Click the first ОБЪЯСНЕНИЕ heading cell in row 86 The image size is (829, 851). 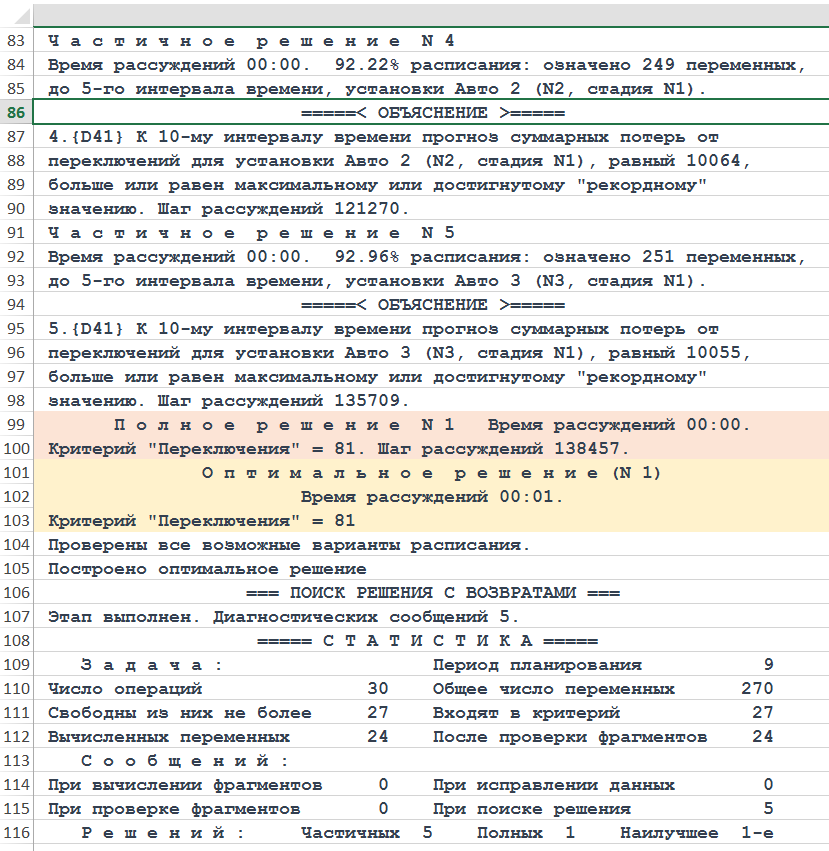pyautogui.click(x=432, y=113)
